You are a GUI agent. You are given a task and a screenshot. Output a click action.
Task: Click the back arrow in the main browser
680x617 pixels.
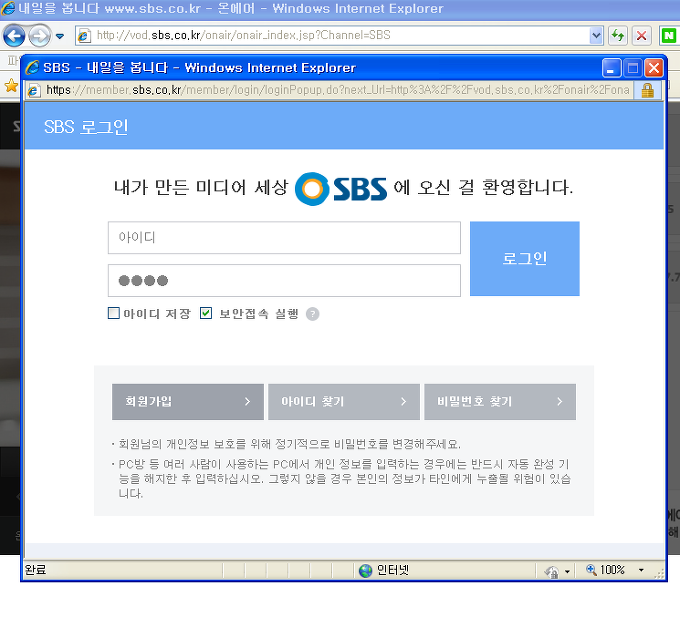[14, 36]
